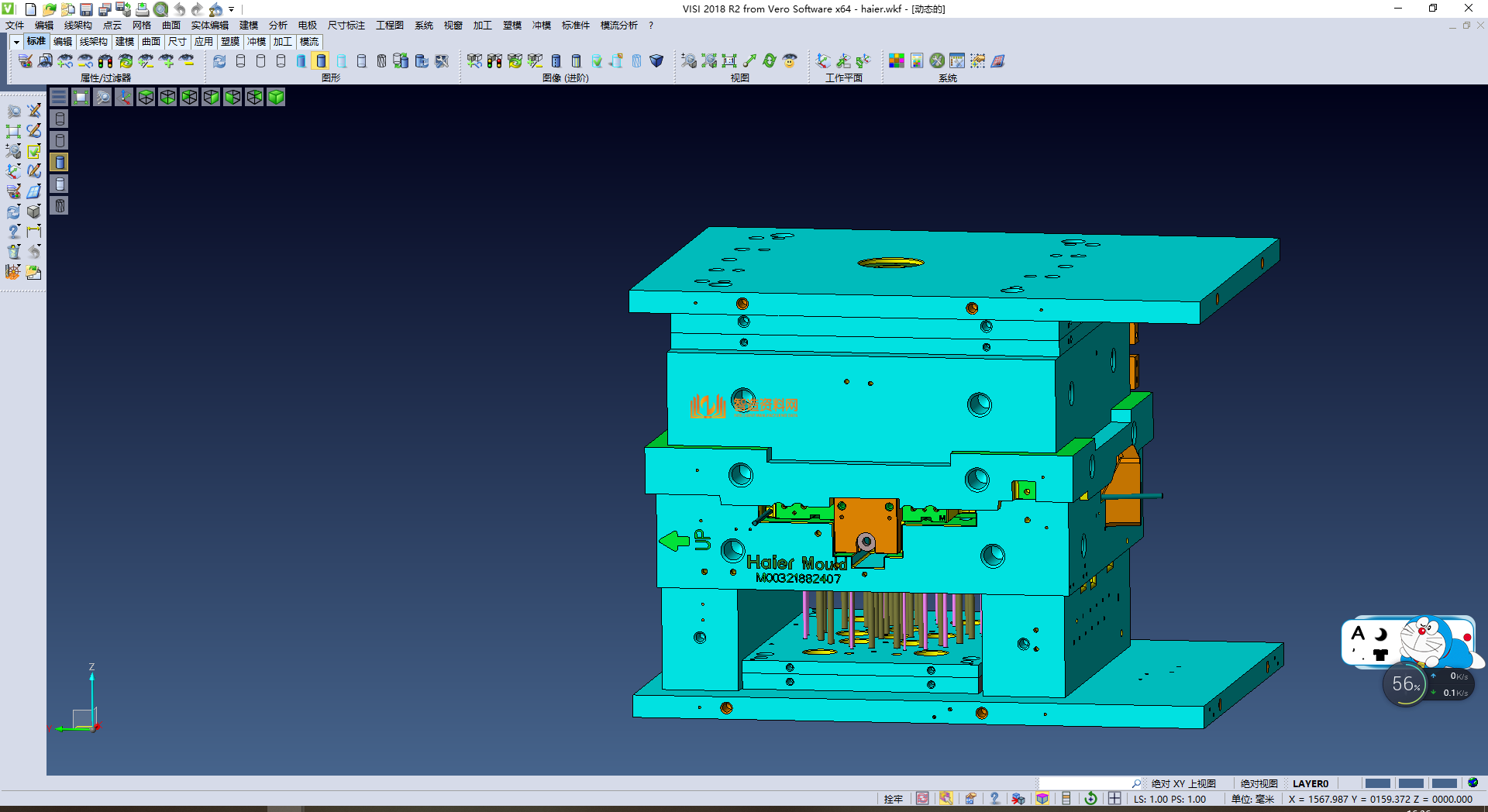Click the Open file icon in quick access toolbar
This screenshot has width=1488, height=812.
(x=49, y=9)
